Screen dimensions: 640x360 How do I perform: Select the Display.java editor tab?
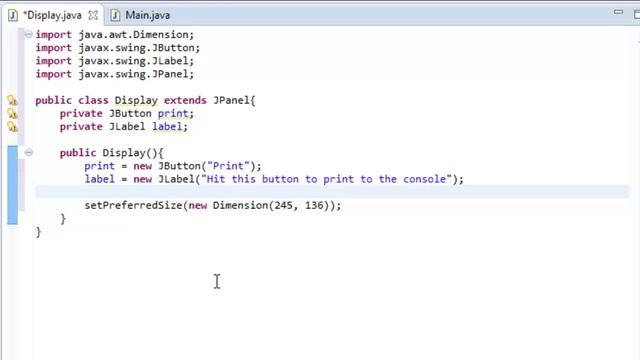tap(52, 15)
